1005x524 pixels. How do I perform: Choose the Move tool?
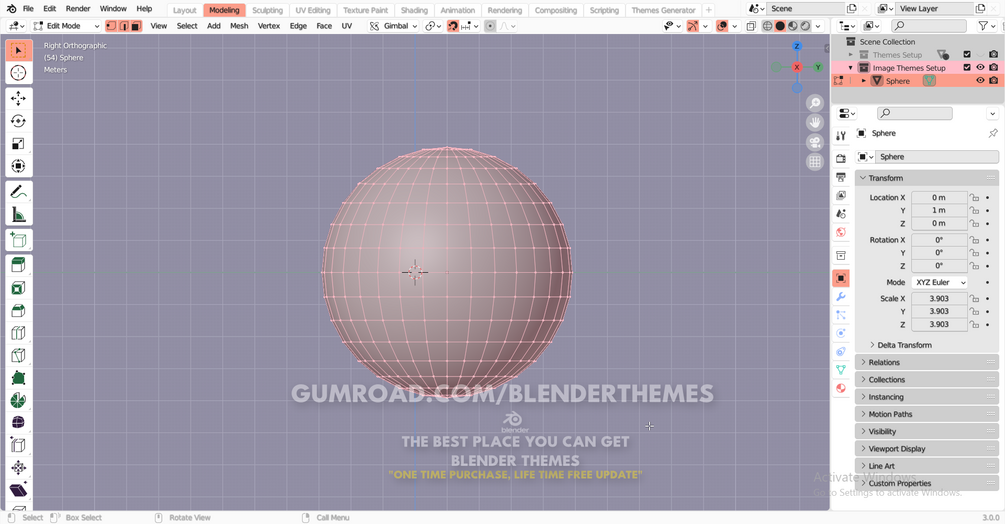tap(19, 98)
